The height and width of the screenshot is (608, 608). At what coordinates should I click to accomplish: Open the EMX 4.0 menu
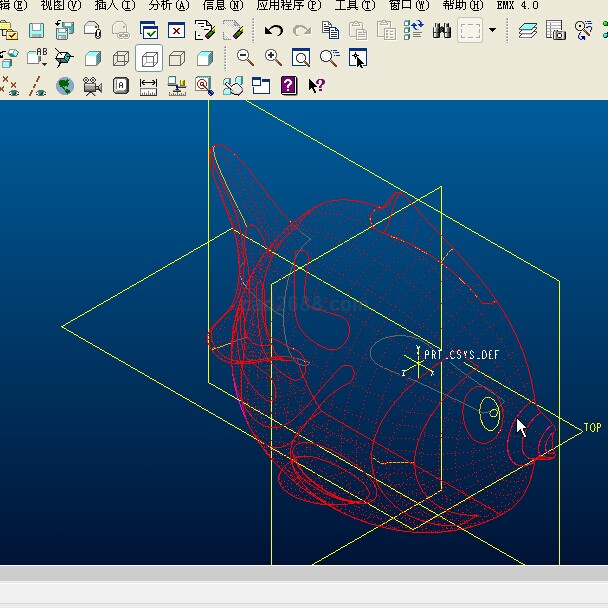pos(517,6)
